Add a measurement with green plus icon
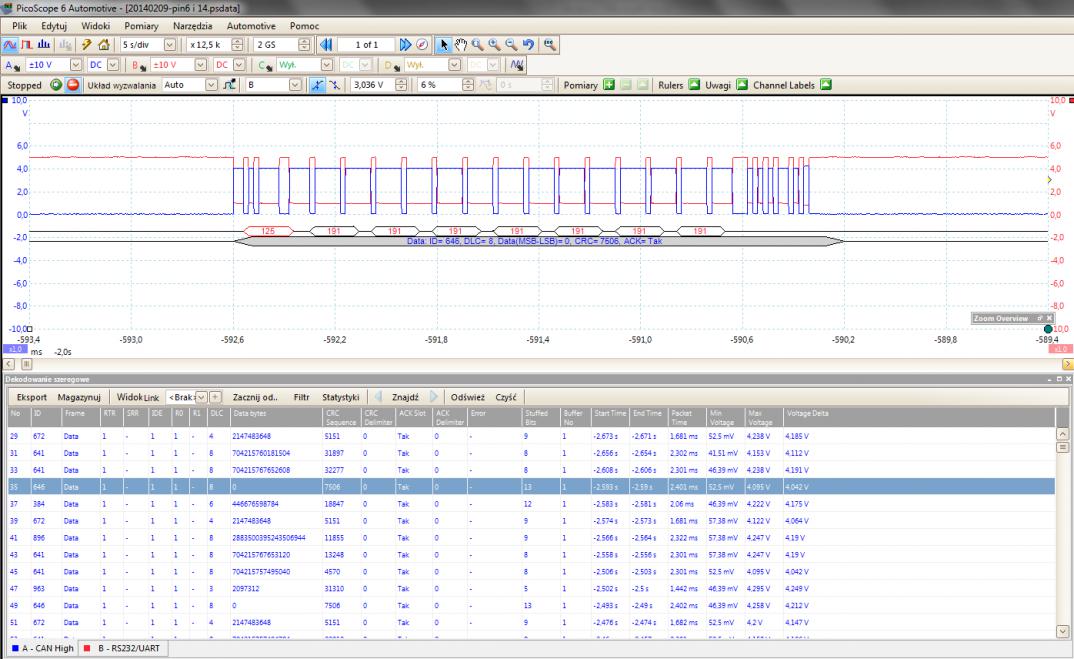The width and height of the screenshot is (1074, 659). pyautogui.click(x=608, y=85)
